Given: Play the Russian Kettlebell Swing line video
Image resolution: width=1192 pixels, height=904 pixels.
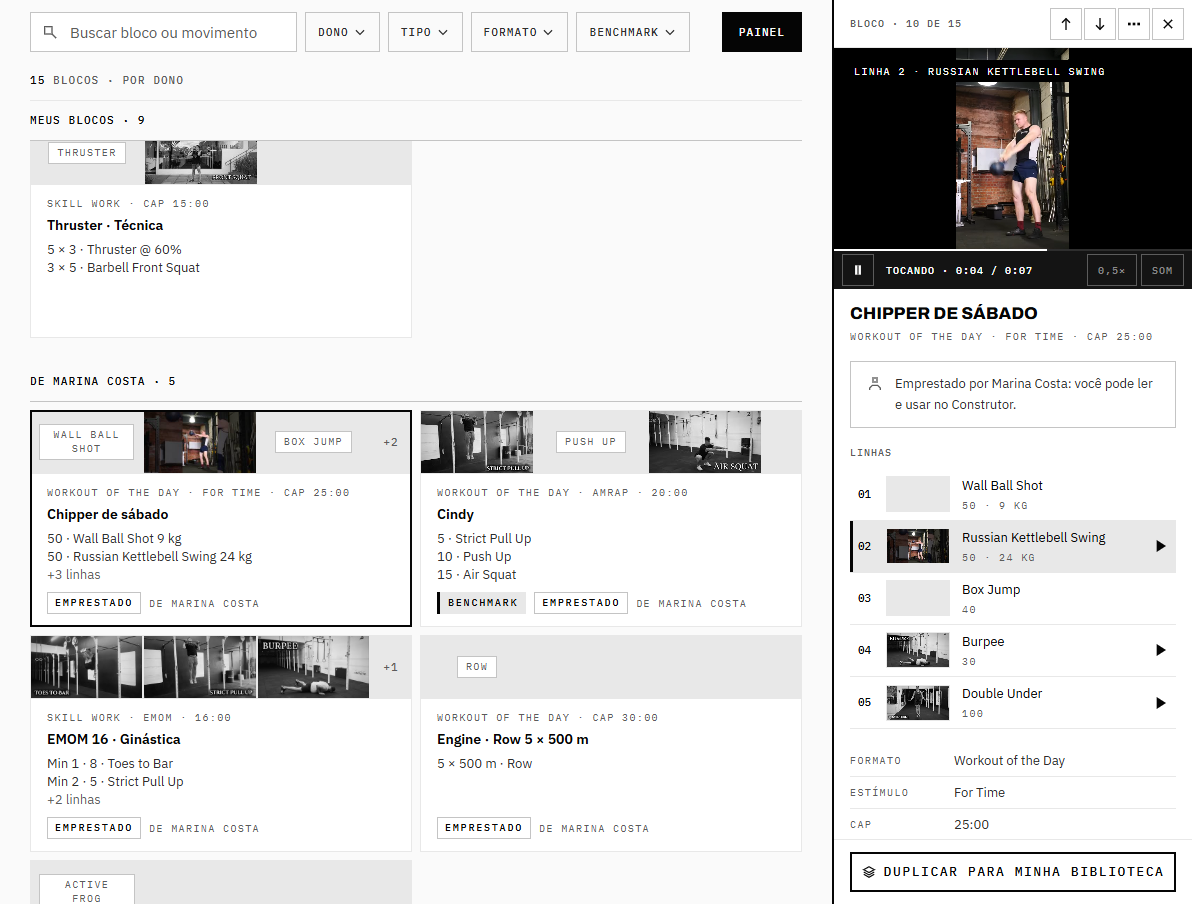Looking at the screenshot, I should point(1160,546).
